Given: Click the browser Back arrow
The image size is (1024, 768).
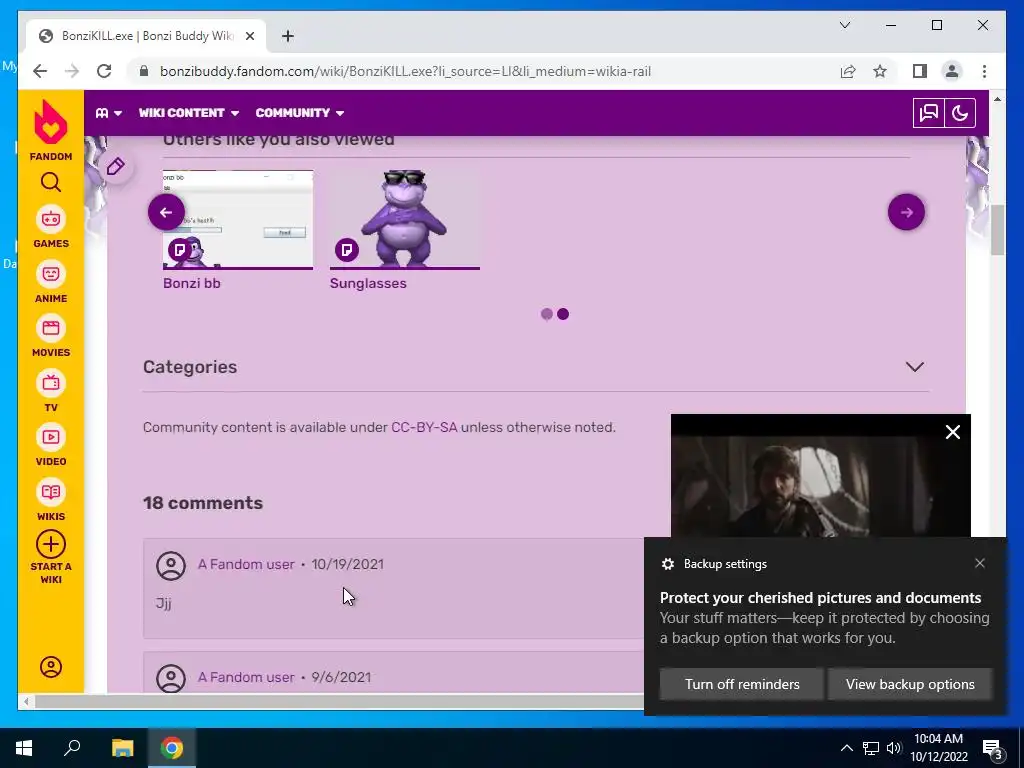Looking at the screenshot, I should 40,71.
